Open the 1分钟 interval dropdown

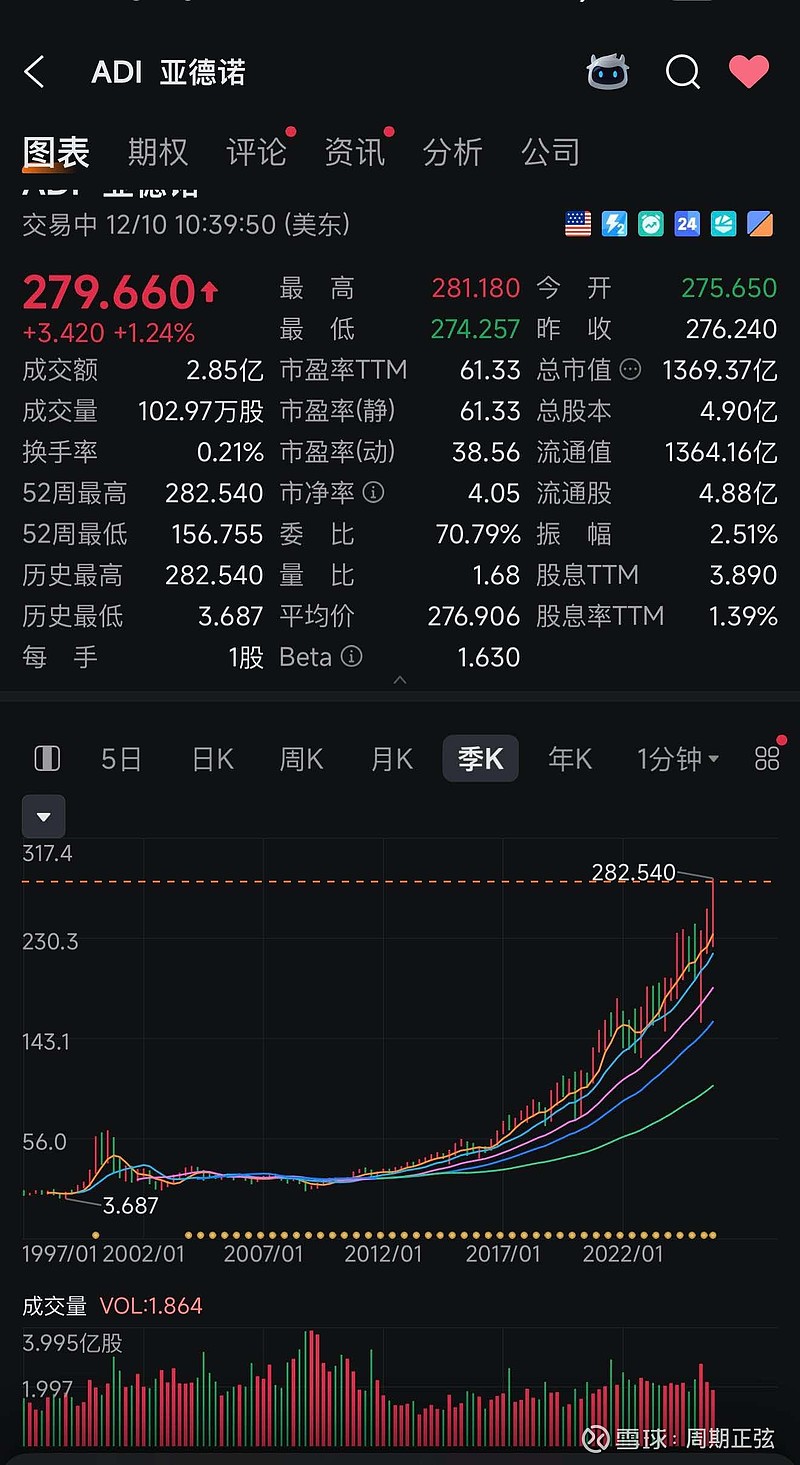tap(678, 759)
